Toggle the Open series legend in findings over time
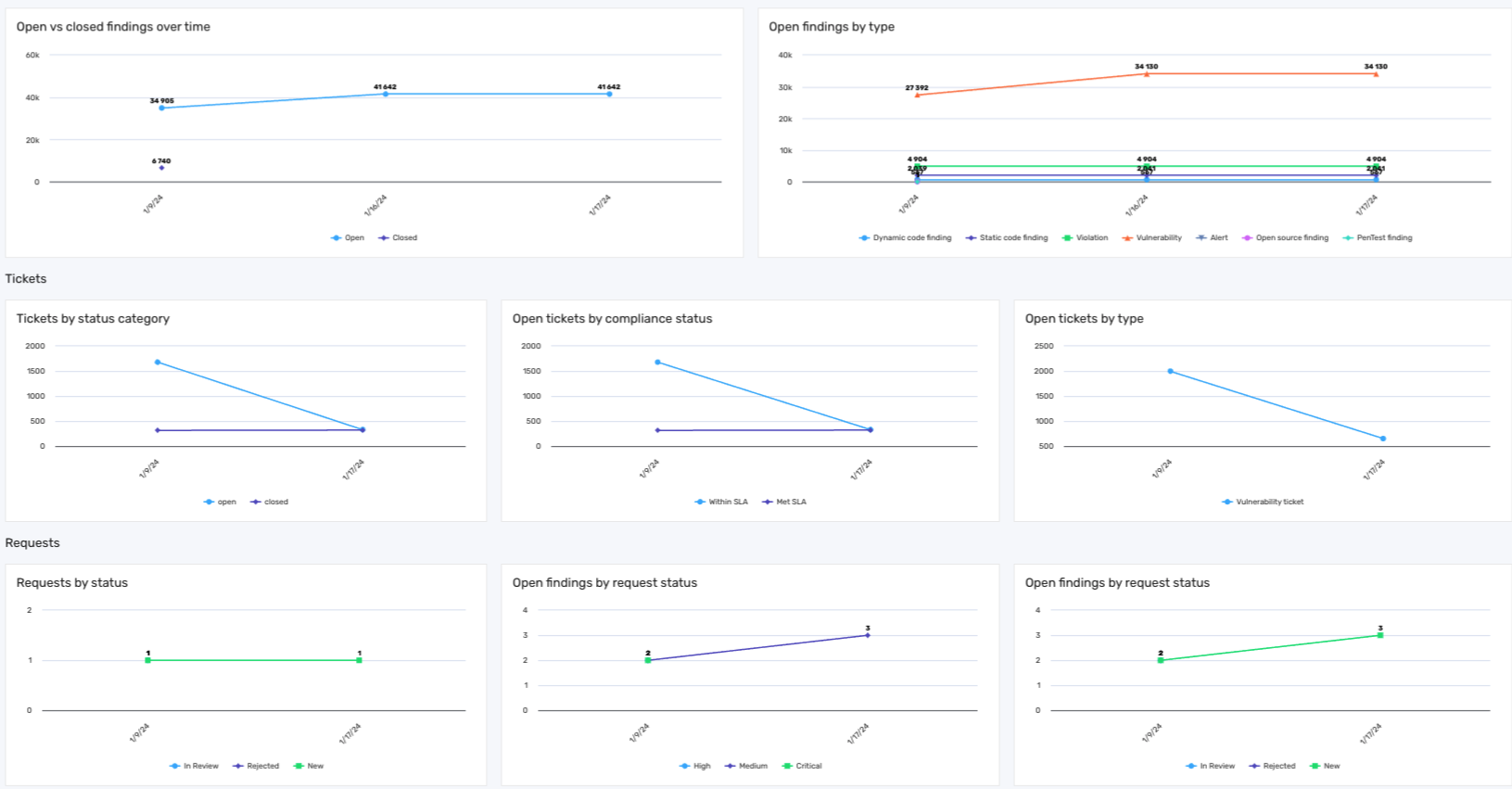The height and width of the screenshot is (789, 1512). (348, 238)
